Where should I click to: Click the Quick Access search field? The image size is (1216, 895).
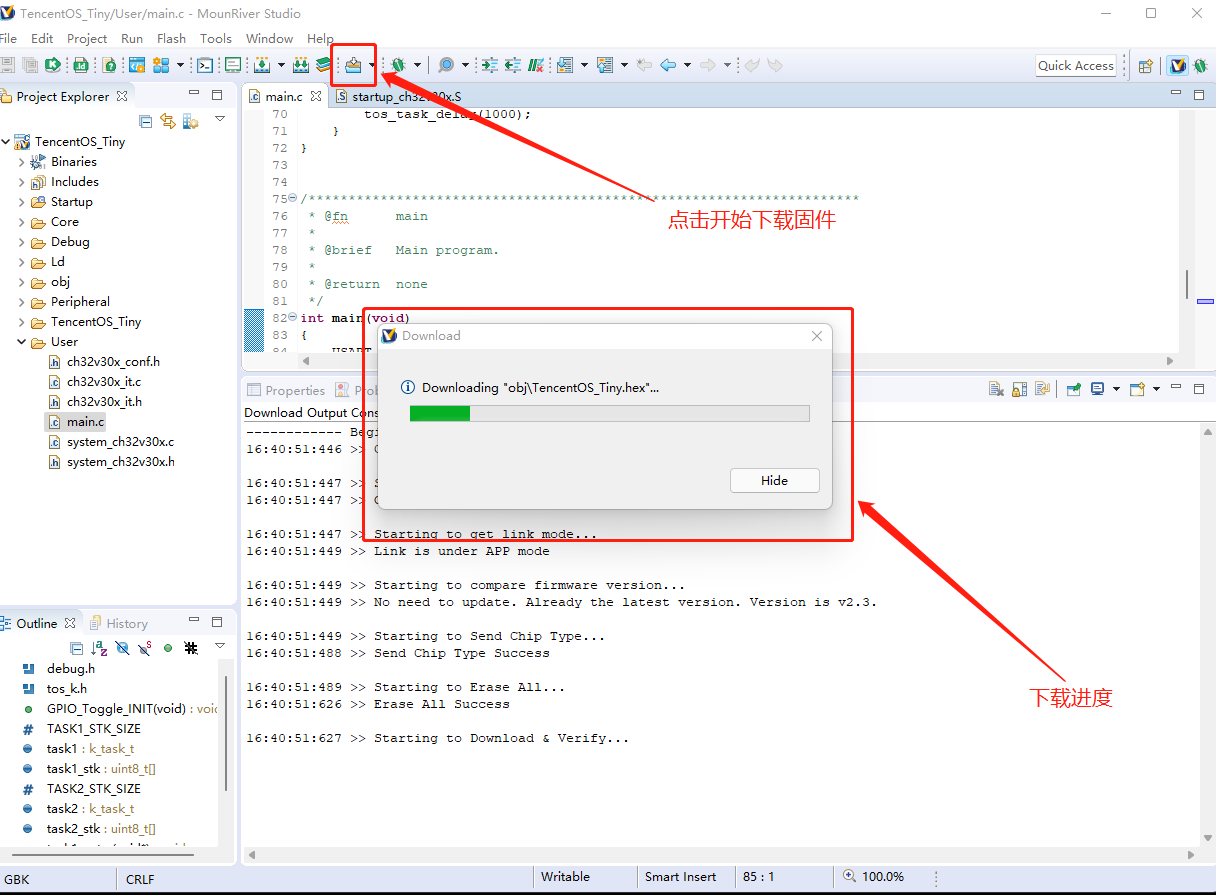[1076, 66]
